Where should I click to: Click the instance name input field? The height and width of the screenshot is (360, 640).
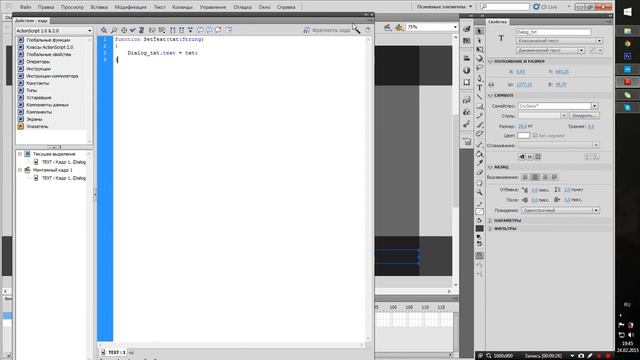tap(553, 31)
